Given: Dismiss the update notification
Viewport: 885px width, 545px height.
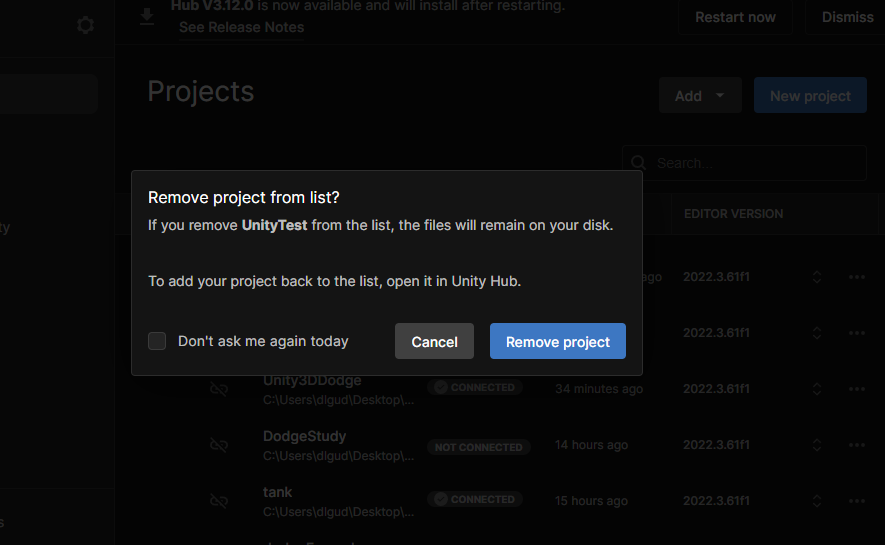Looking at the screenshot, I should [x=847, y=17].
